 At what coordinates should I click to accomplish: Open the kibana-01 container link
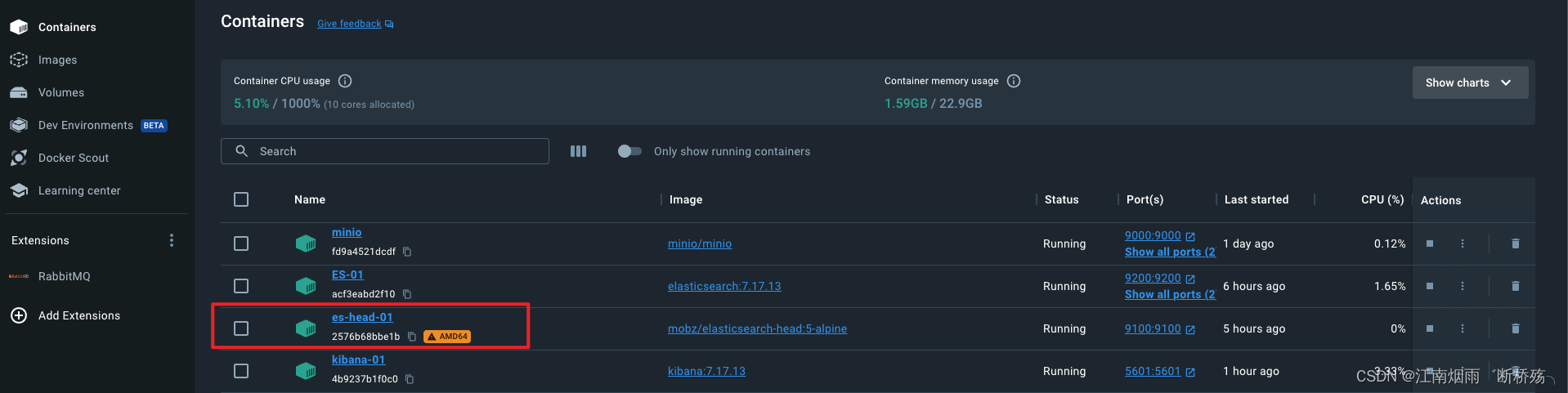click(358, 360)
